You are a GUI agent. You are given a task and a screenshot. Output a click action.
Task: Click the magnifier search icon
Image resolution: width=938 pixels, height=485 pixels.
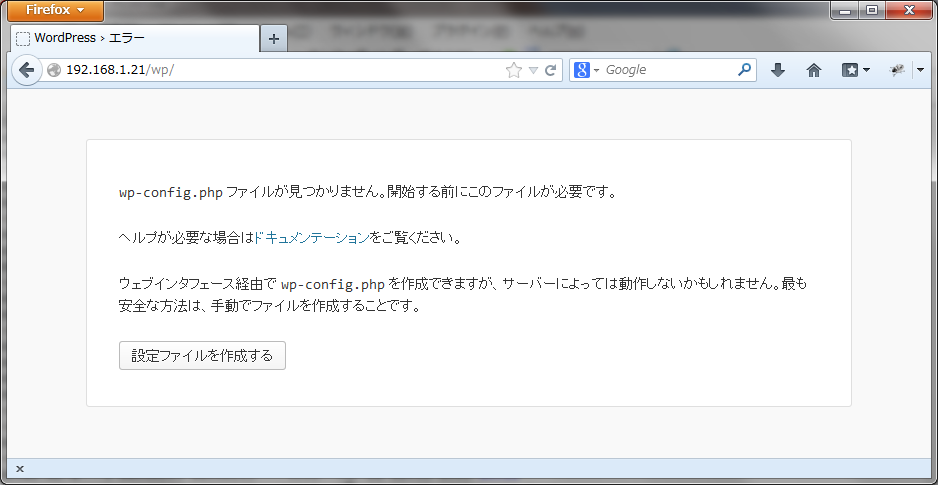tap(744, 70)
